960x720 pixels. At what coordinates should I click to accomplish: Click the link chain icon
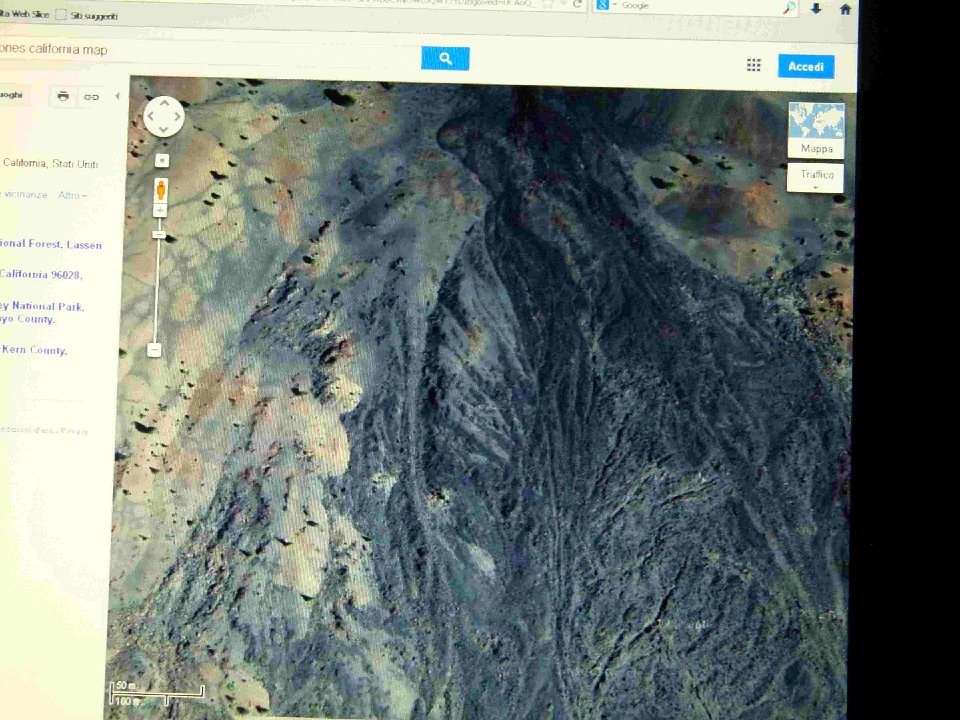coord(91,97)
